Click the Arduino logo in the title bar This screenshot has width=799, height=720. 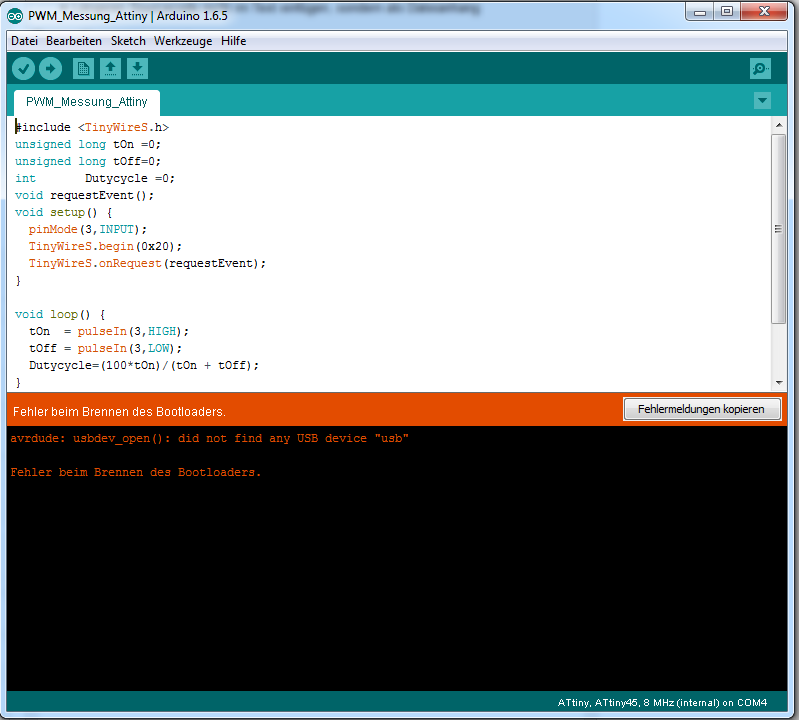pos(15,16)
